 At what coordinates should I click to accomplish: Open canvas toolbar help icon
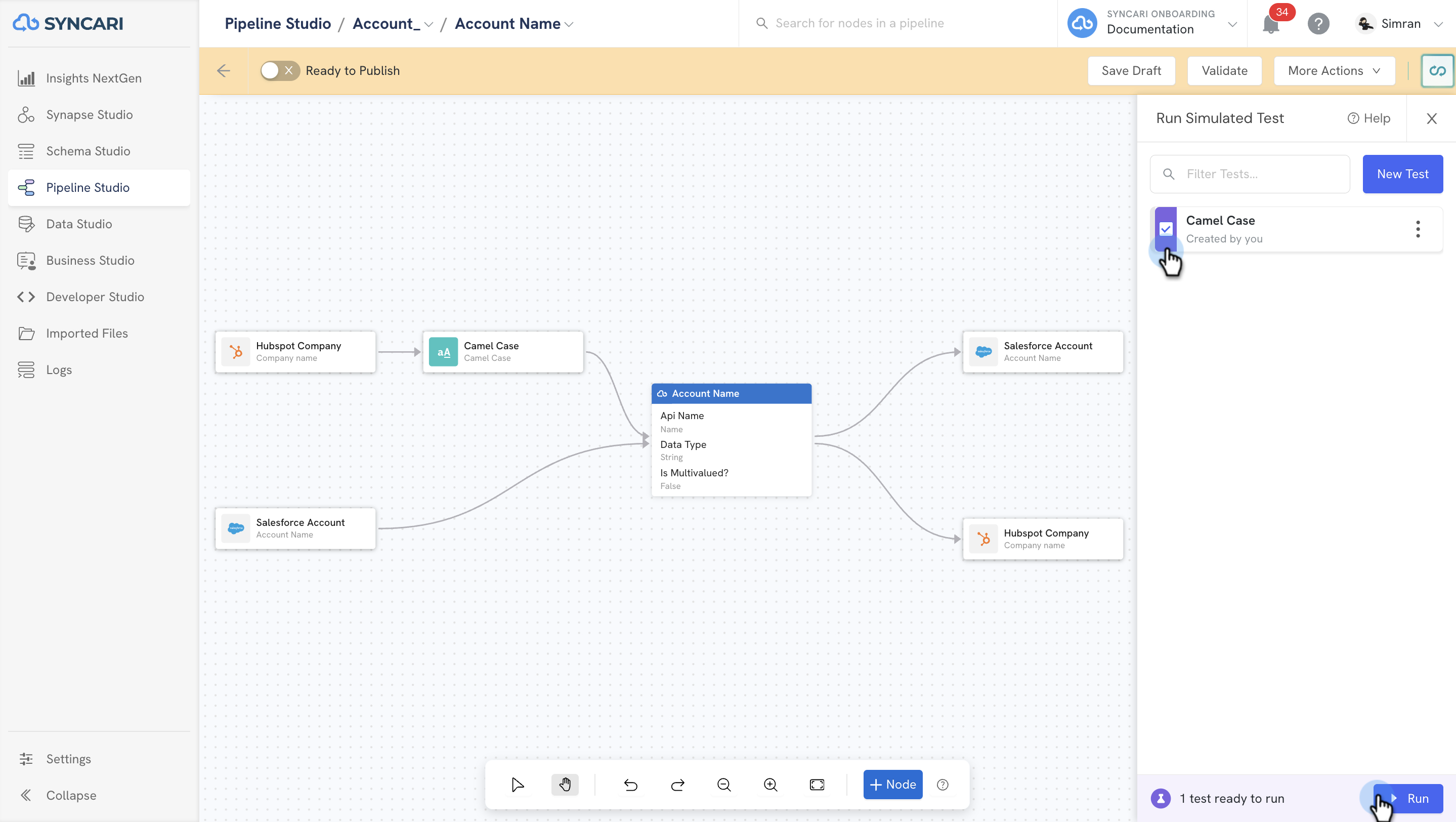[942, 785]
